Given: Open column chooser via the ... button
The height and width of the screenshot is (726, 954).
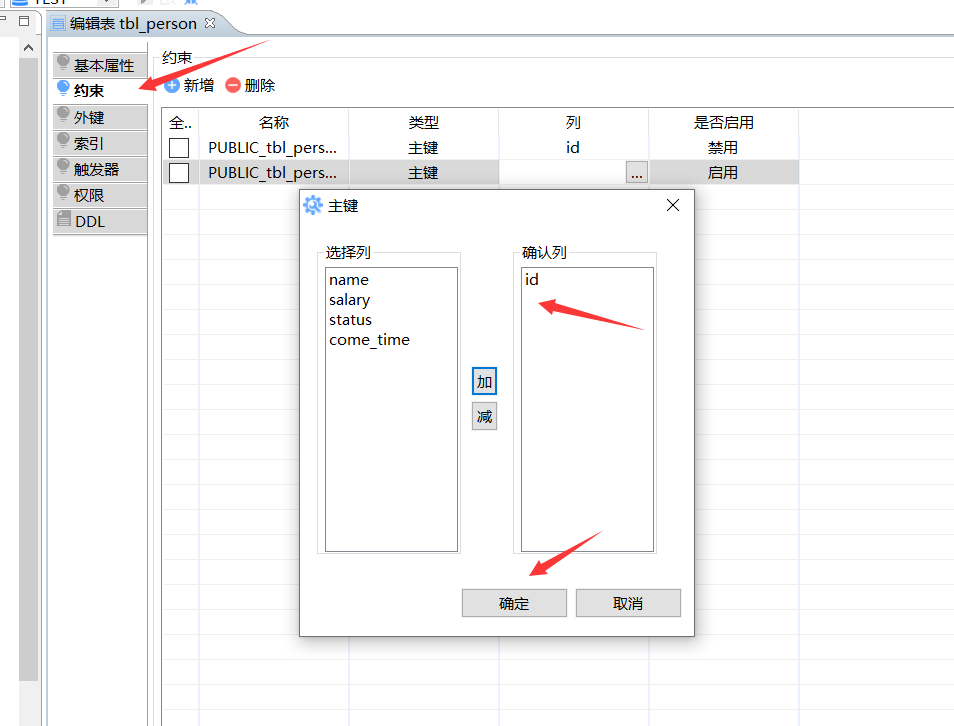Looking at the screenshot, I should [x=636, y=171].
